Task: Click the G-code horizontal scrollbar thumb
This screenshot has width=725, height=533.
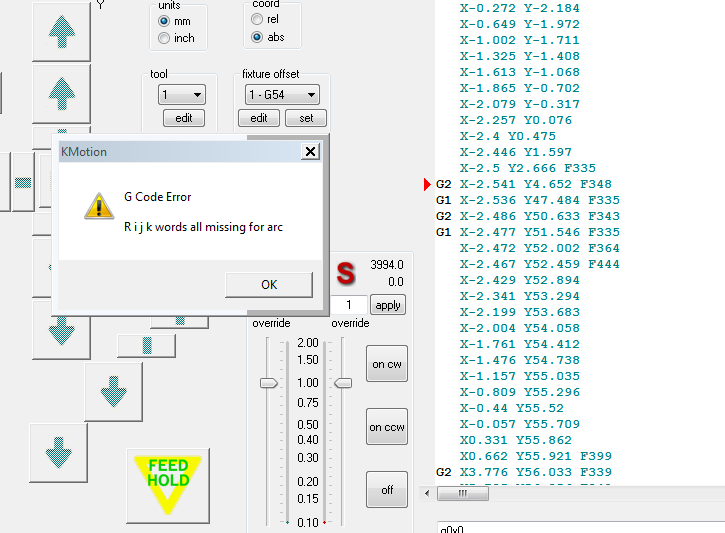Action: [462, 493]
